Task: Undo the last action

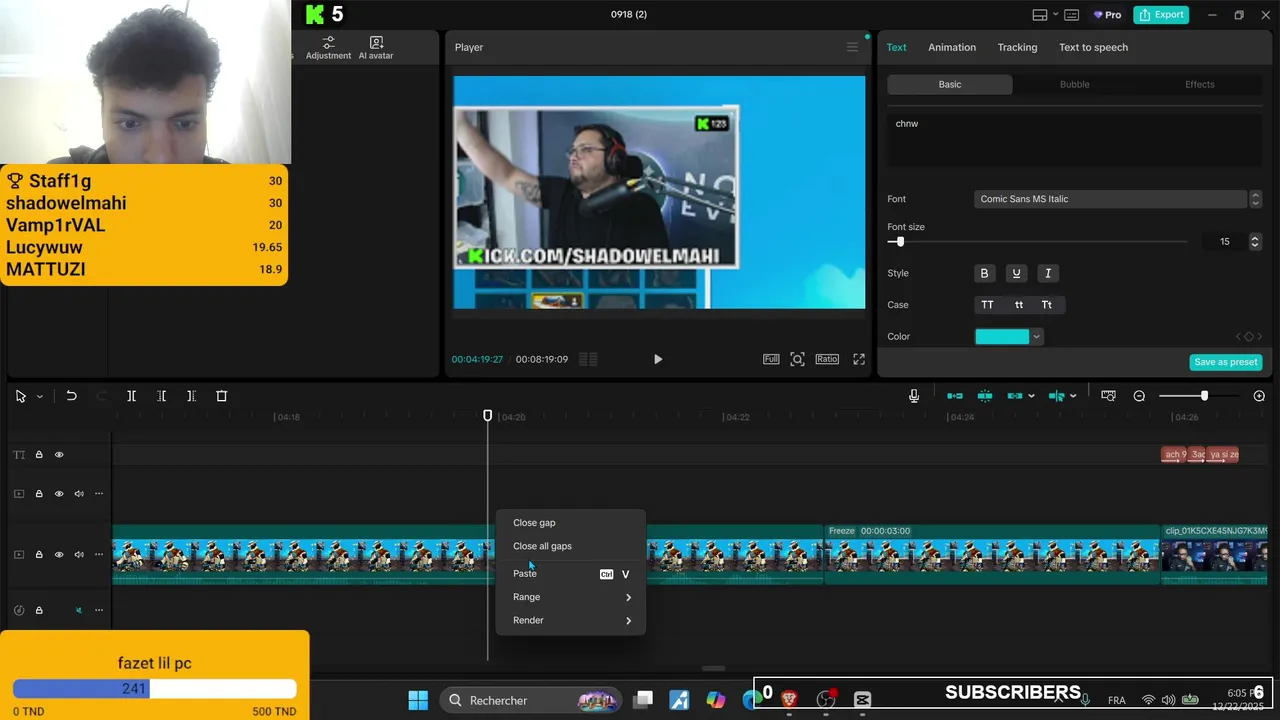Action: click(x=71, y=396)
